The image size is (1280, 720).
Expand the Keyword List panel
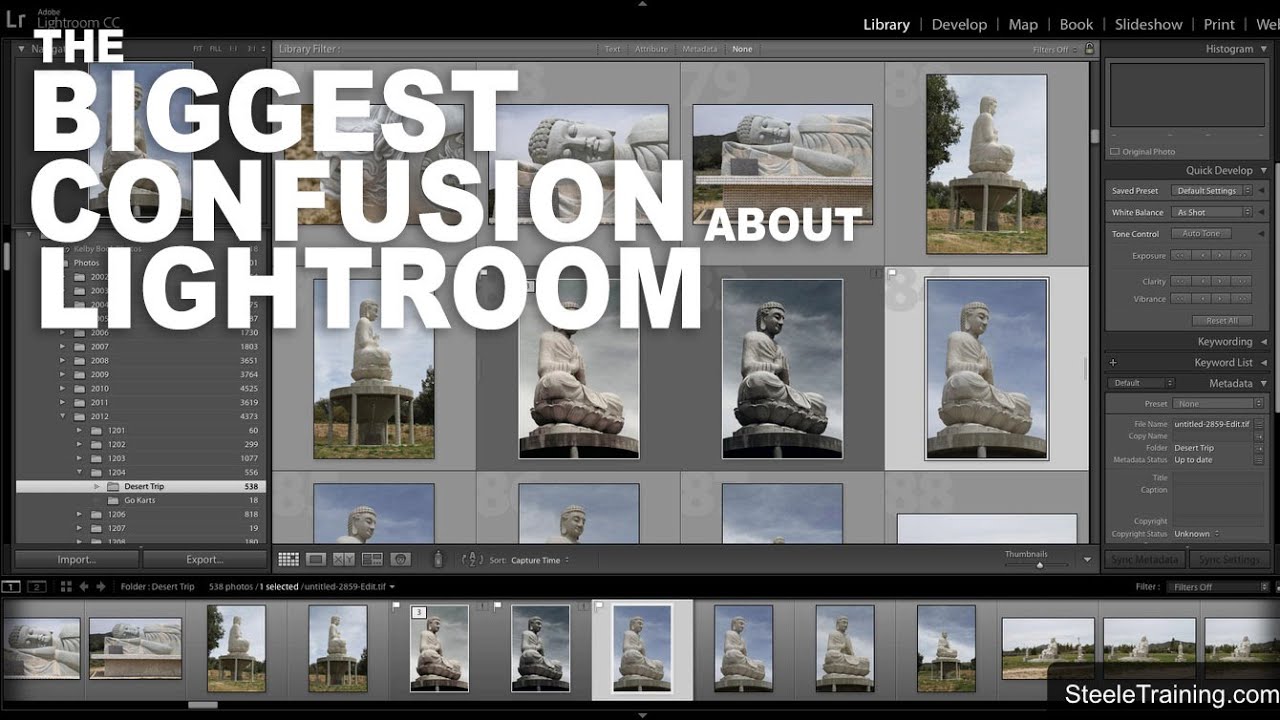(1264, 362)
